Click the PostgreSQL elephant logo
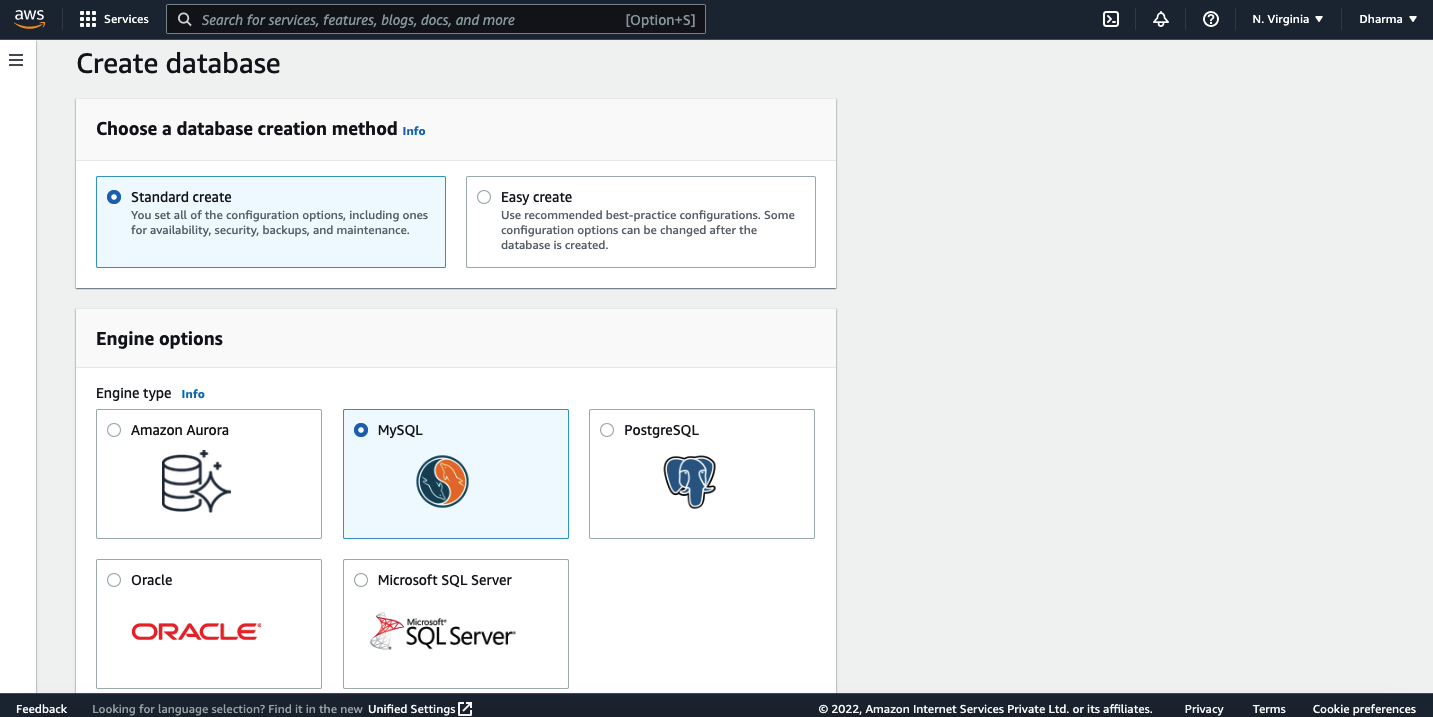1433x717 pixels. pyautogui.click(x=690, y=481)
